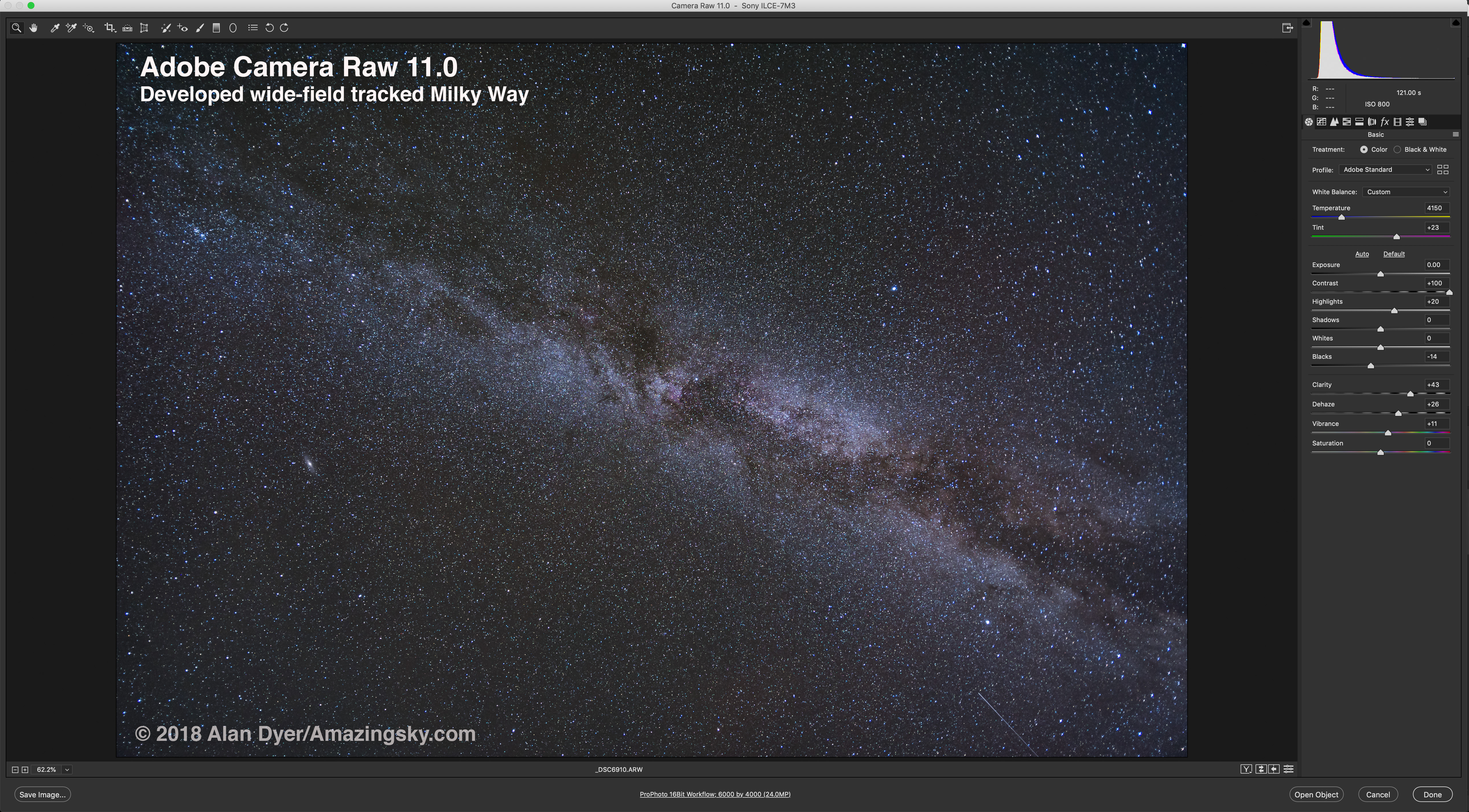
Task: Rotate image 90 degrees clockwise
Action: 285,28
